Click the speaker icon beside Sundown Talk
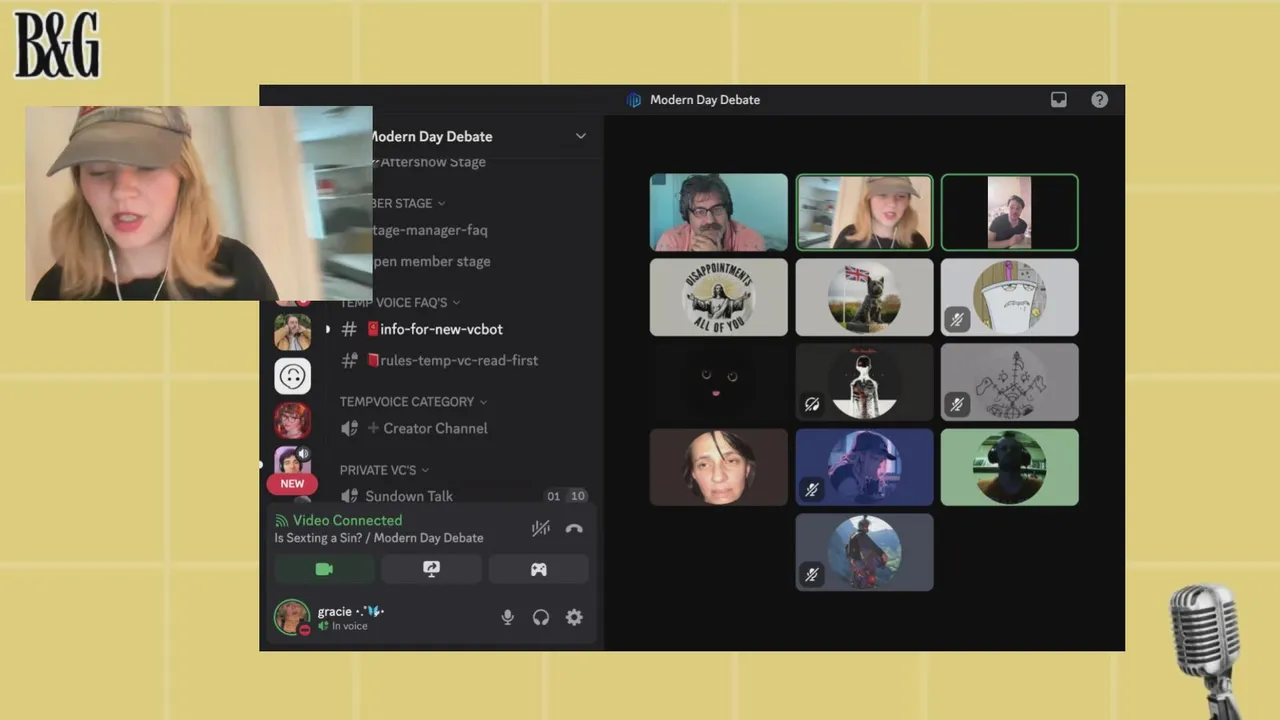The width and height of the screenshot is (1280, 720). (x=349, y=496)
